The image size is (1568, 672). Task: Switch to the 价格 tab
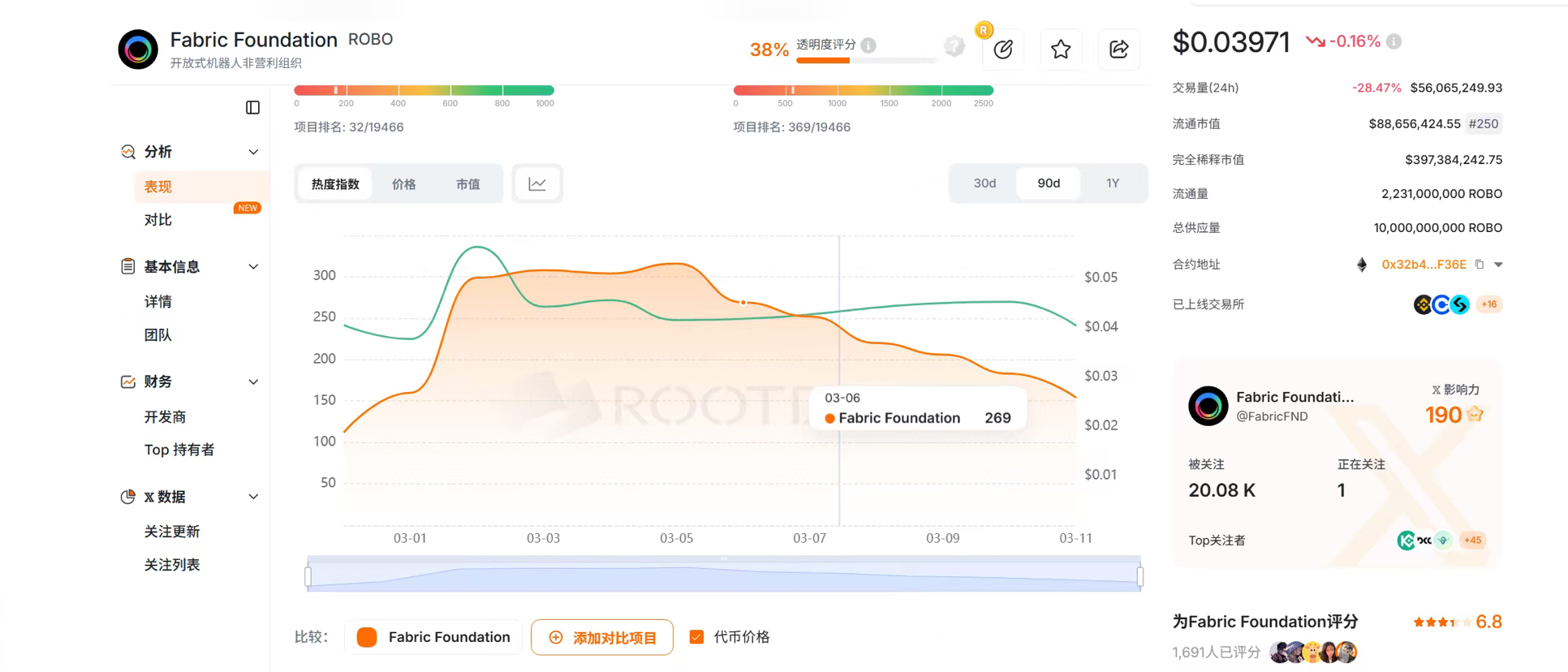[403, 184]
